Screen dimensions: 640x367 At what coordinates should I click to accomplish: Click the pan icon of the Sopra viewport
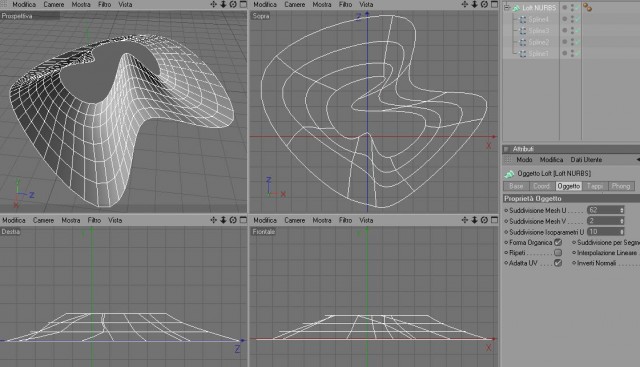[464, 4]
